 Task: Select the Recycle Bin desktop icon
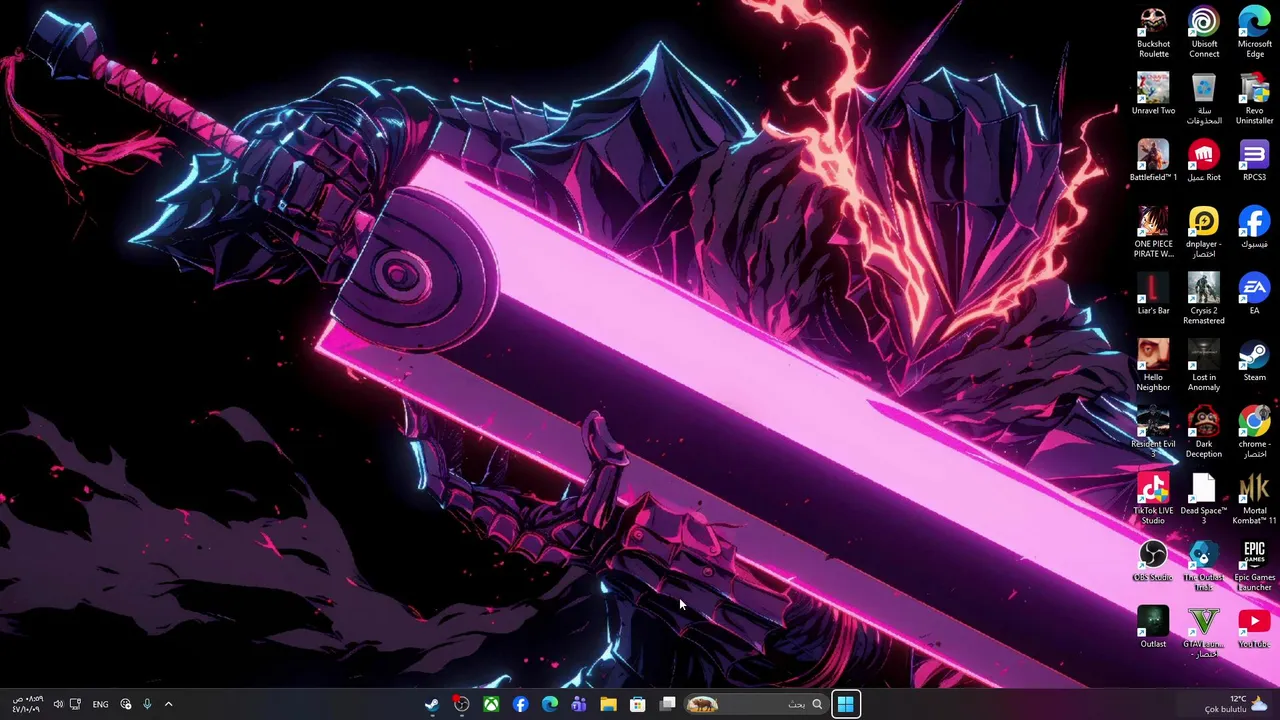pos(1204,99)
